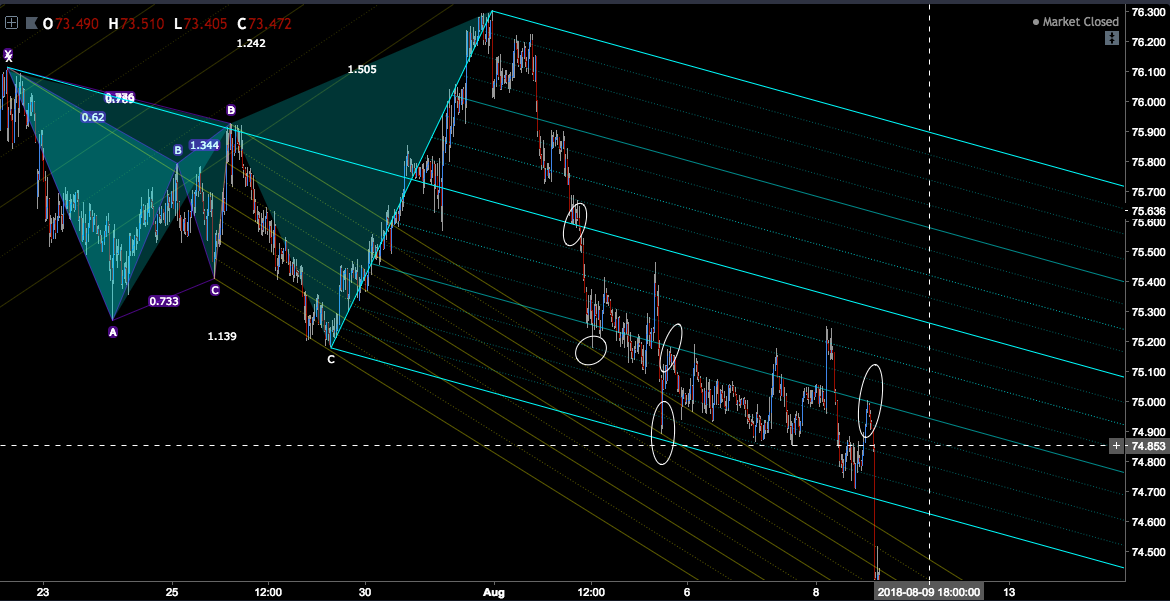1170x601 pixels.
Task: Select the large white ellipse near 75.100
Action: tap(871, 400)
